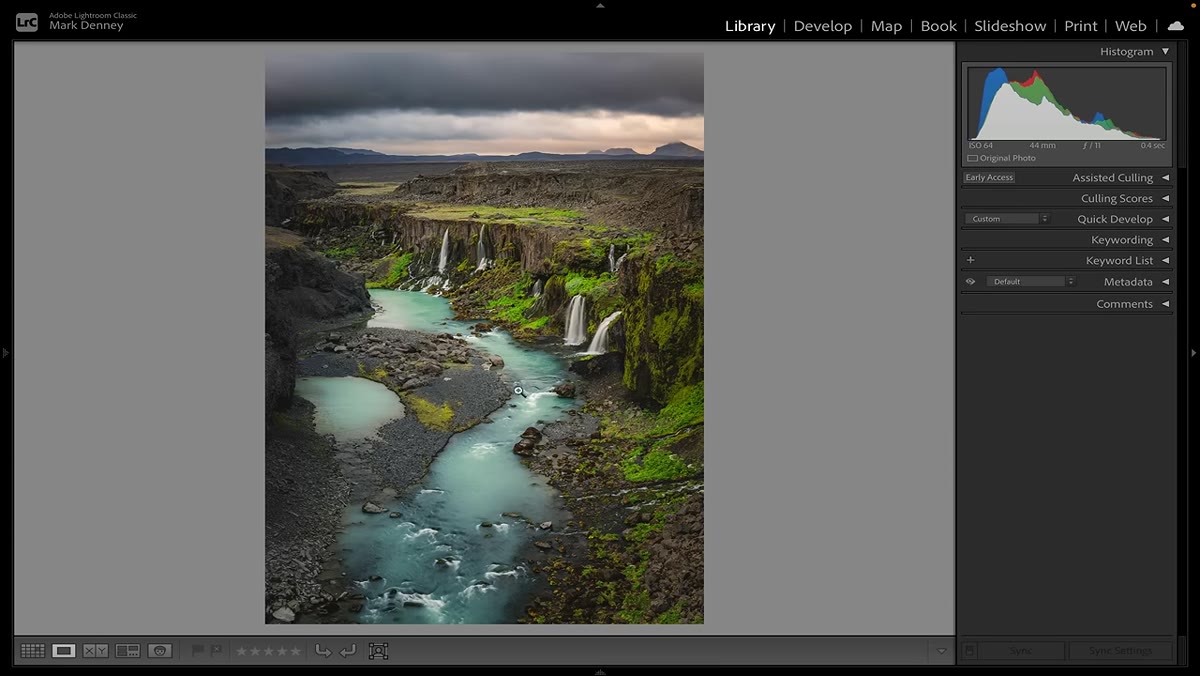Expand the Keyword List panel
The width and height of the screenshot is (1200, 676).
coord(1165,261)
